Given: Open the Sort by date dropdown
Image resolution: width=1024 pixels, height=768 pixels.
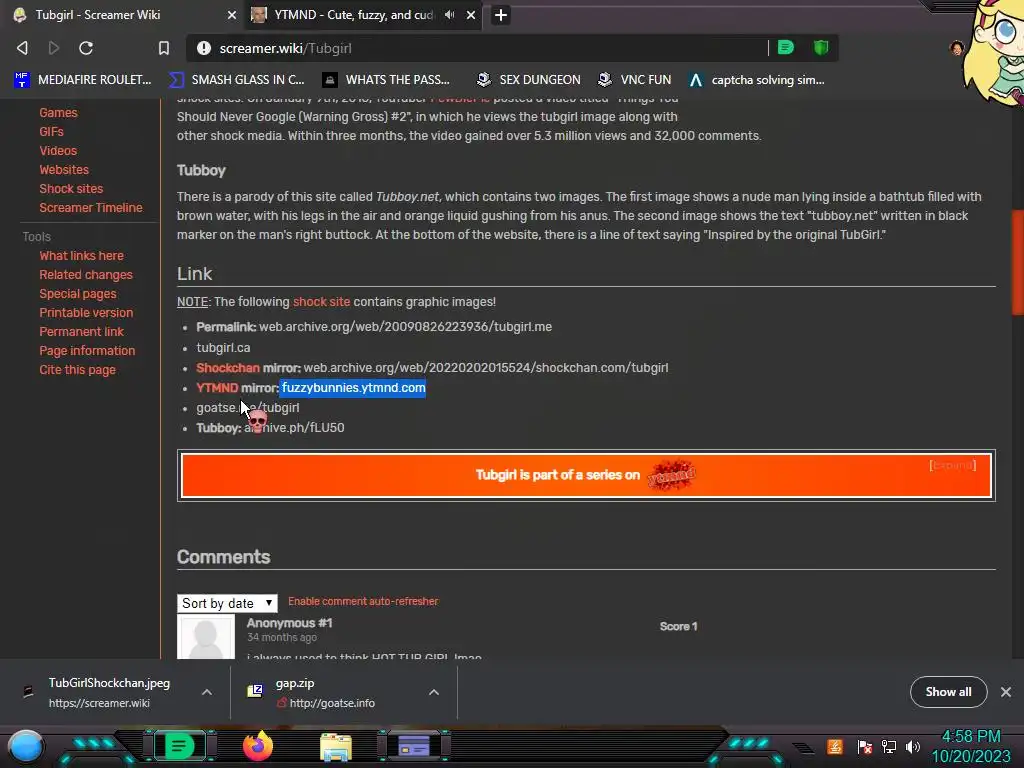Looking at the screenshot, I should (x=227, y=603).
